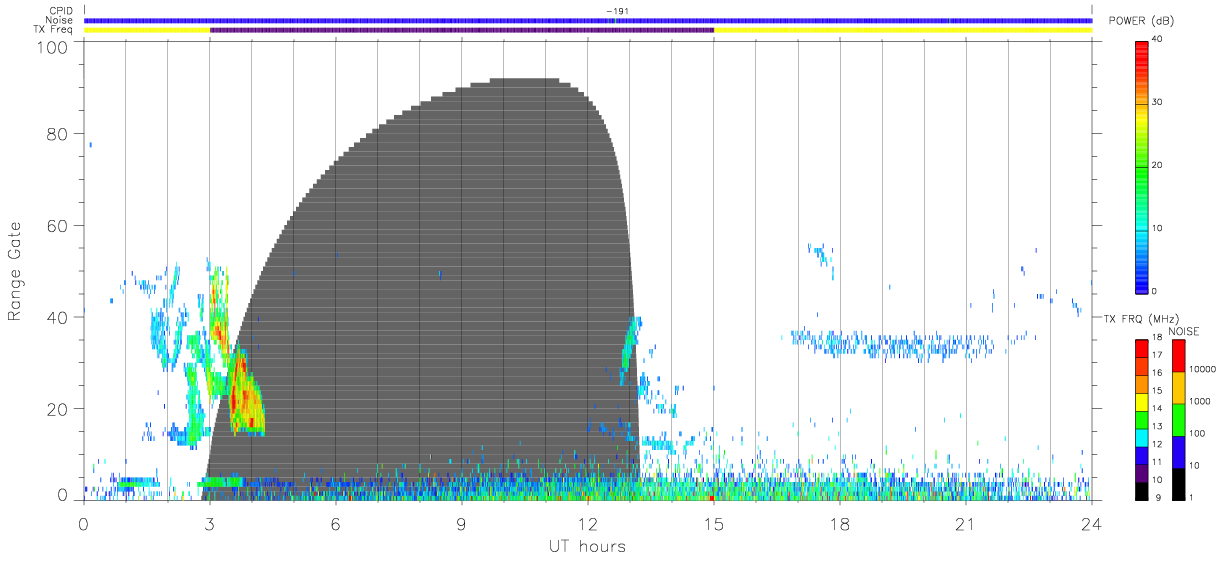The image size is (1228, 567).
Task: Click the purple segment of TX Freq strip
Action: coord(462,30)
